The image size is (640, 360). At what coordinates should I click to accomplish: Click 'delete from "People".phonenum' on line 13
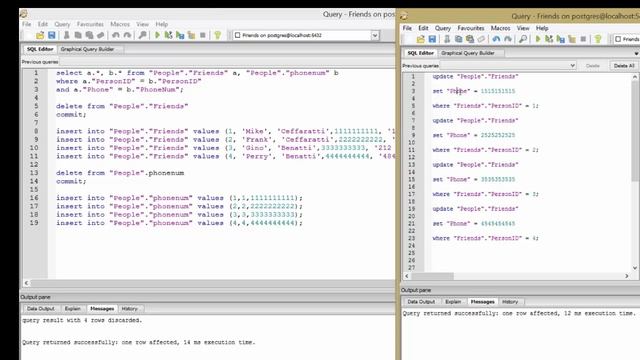click(x=120, y=173)
